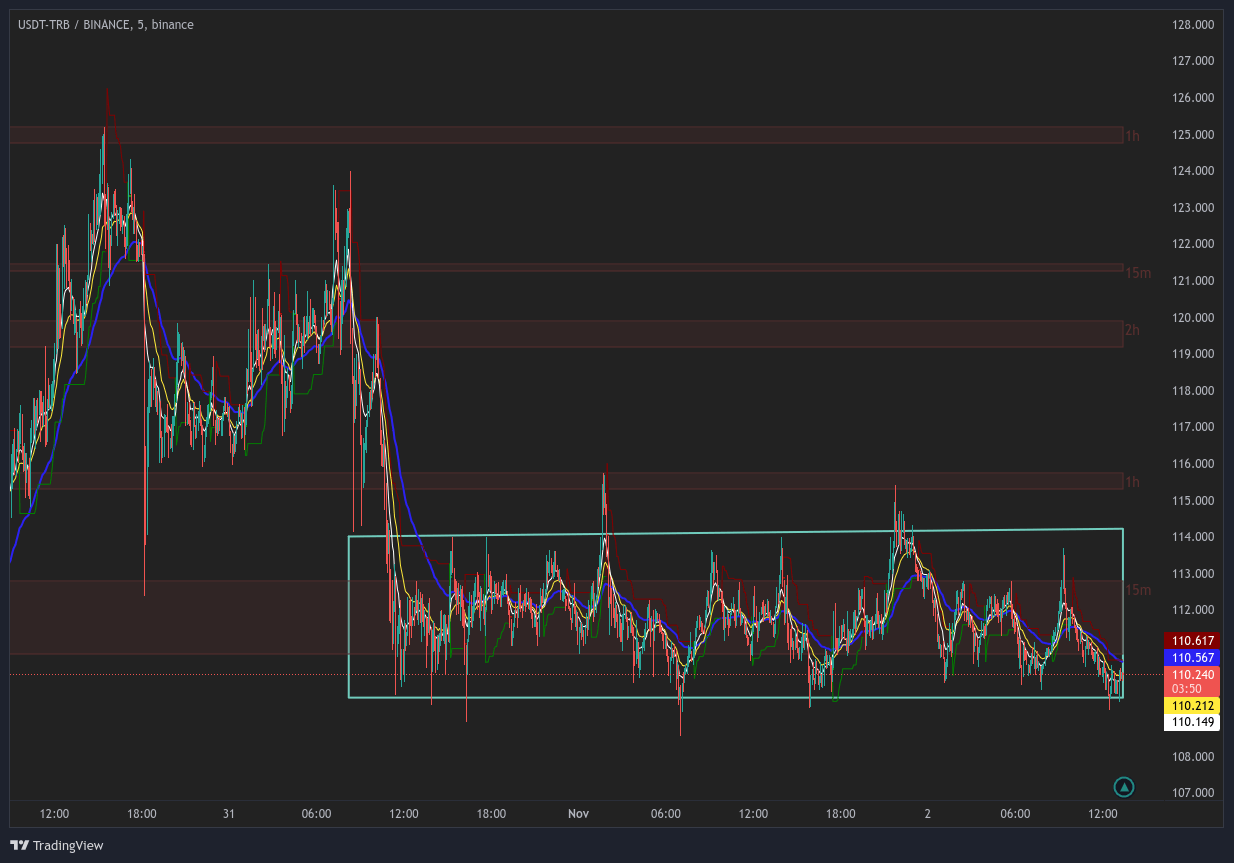Click the teal circled triangle icon
The height and width of the screenshot is (863, 1234).
click(1124, 787)
